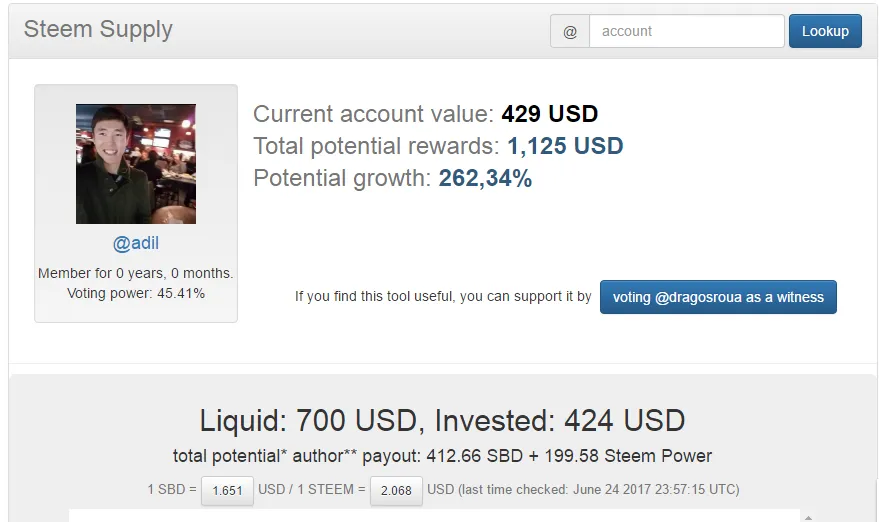The image size is (879, 522).
Task: Click the 429 USD current account value
Action: click(549, 114)
